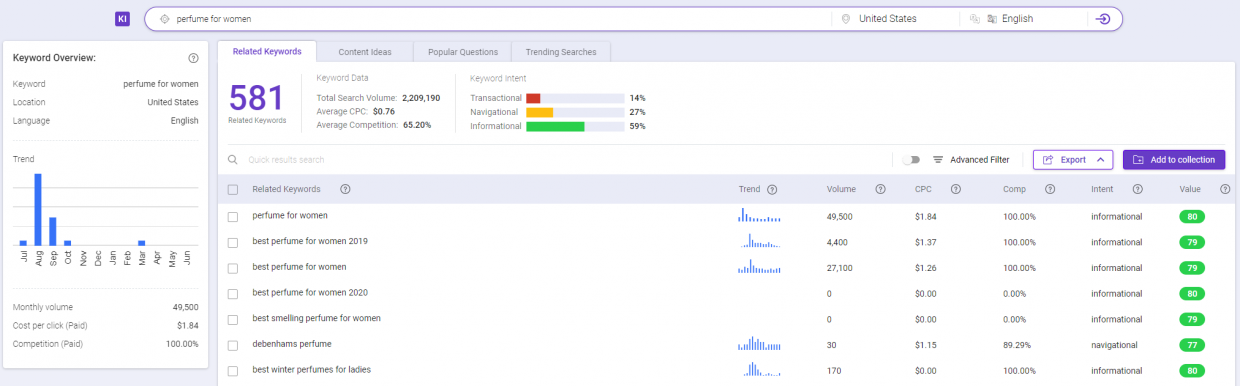
Task: Click the Total Search Volume 2,209,190 value
Action: click(x=421, y=98)
